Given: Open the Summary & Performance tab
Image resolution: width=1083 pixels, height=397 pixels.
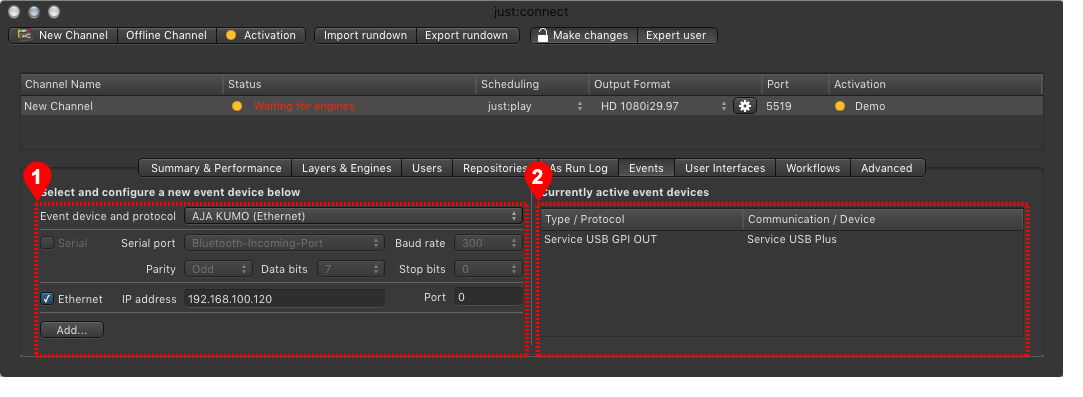Looking at the screenshot, I should 215,168.
